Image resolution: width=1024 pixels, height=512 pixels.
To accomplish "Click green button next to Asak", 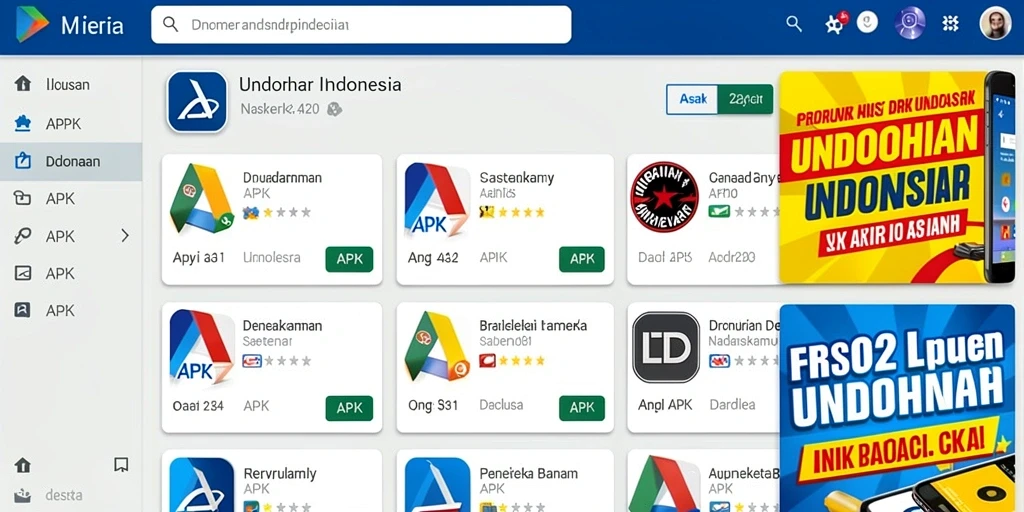I will point(745,99).
